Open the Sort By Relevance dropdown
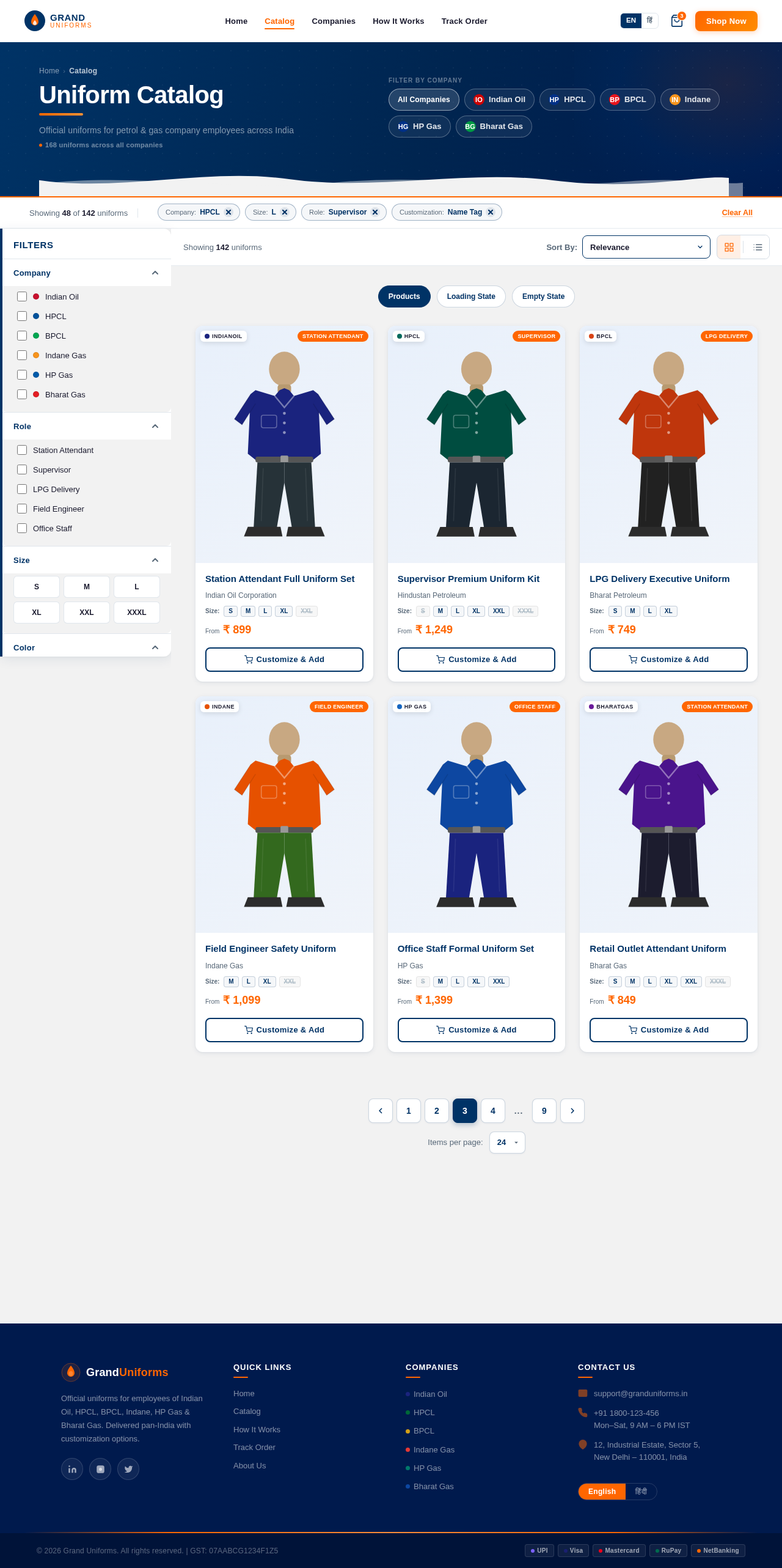This screenshot has height=1568, width=782. (x=646, y=247)
